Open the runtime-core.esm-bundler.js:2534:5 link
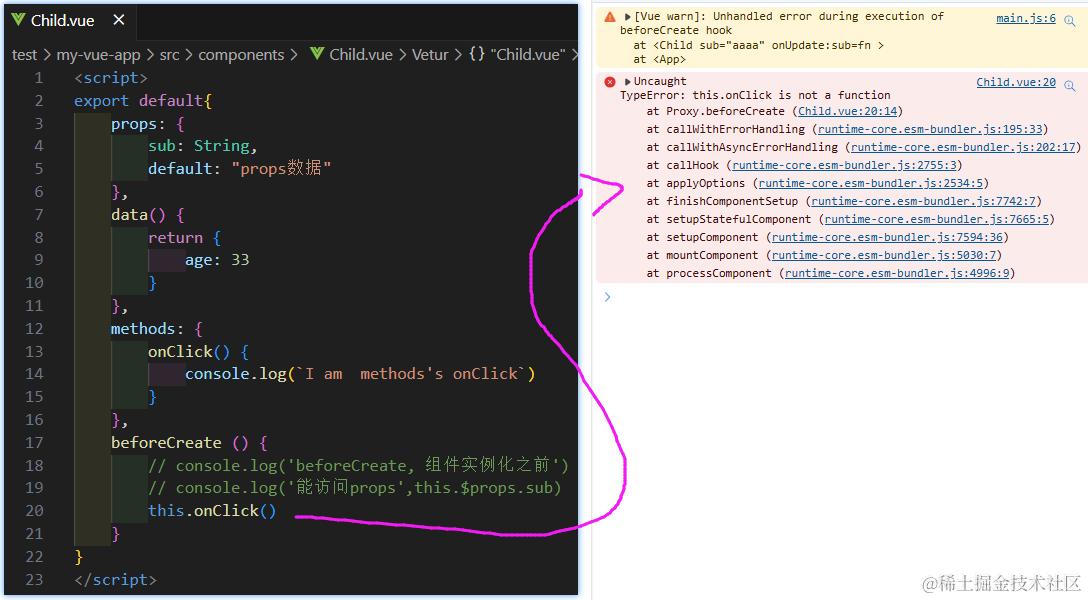Screen dimensions: 1088x600 click(871, 183)
